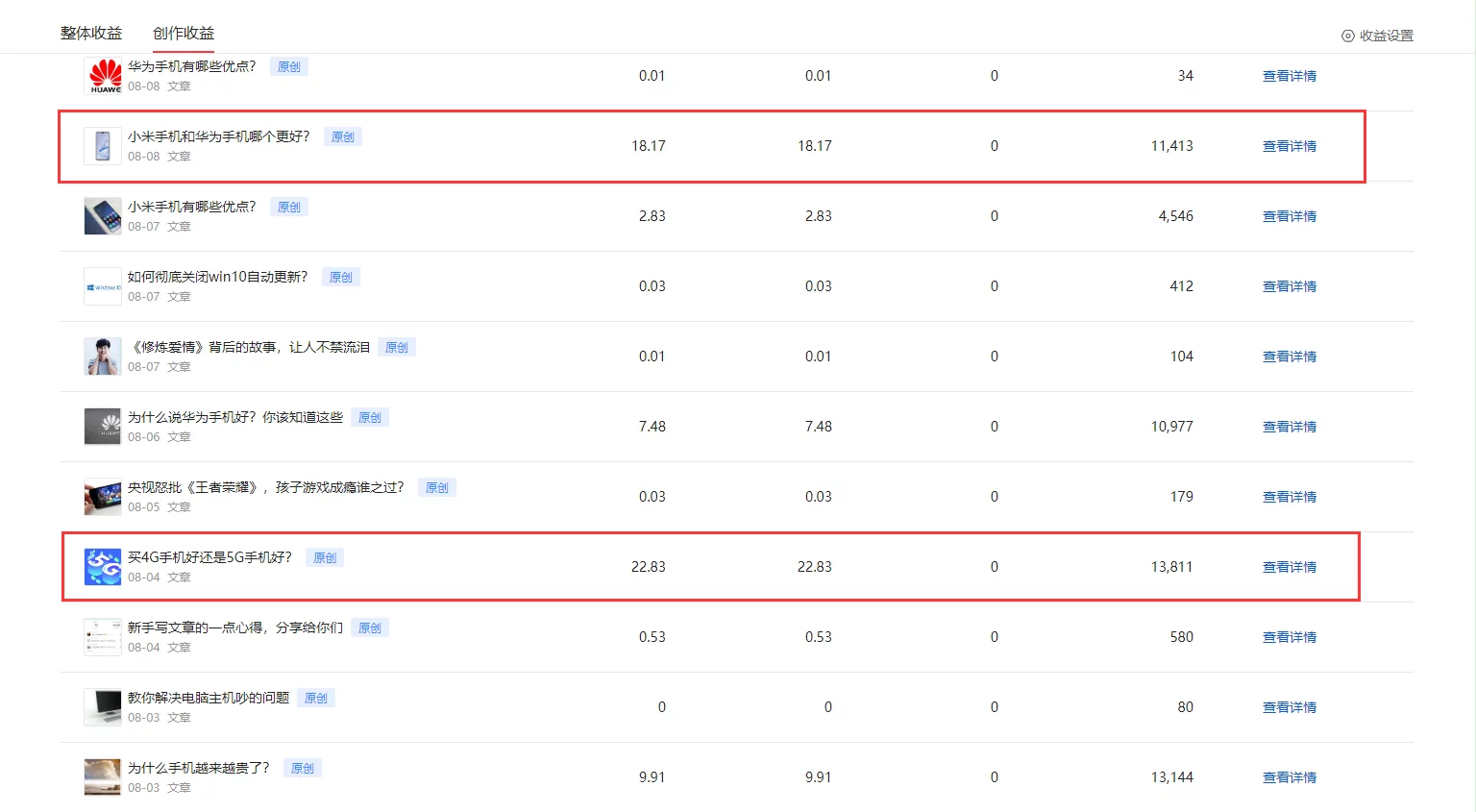Image resolution: width=1476 pixels, height=812 pixels.
Task: Open article title 华为手机有哪些优点？
Action: (x=192, y=66)
